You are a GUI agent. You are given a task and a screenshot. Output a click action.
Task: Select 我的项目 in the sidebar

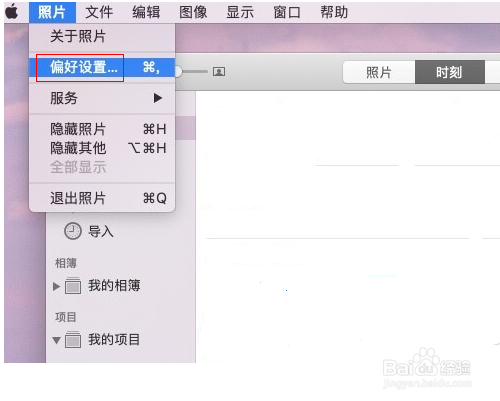tap(114, 340)
